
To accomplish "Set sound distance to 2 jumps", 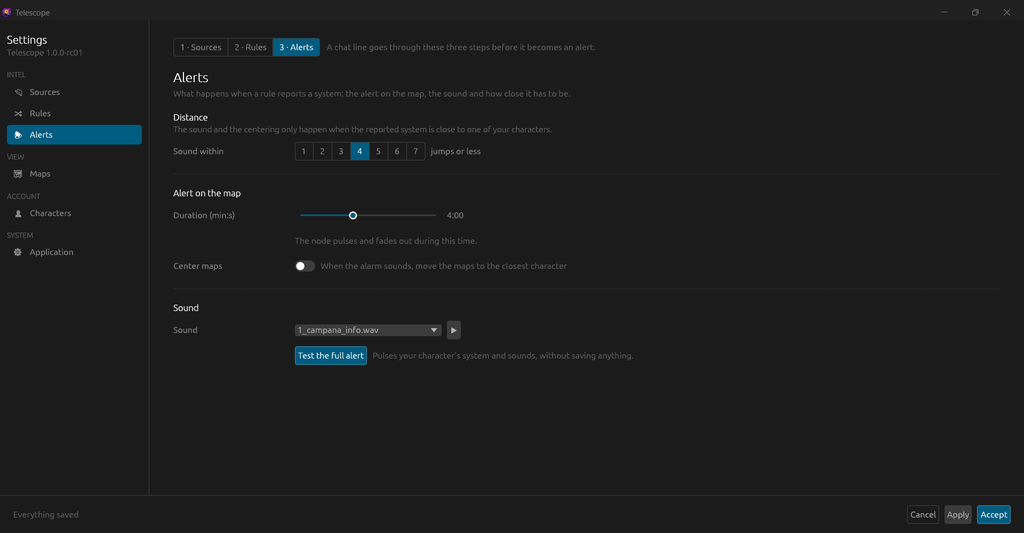I will [x=322, y=151].
